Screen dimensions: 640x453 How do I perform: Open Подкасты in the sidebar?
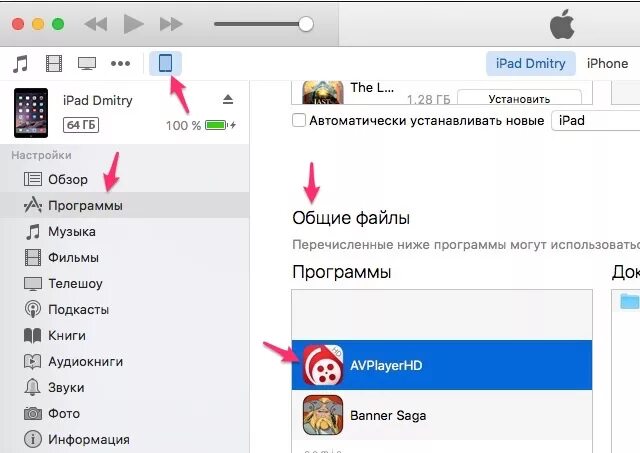(124, 309)
